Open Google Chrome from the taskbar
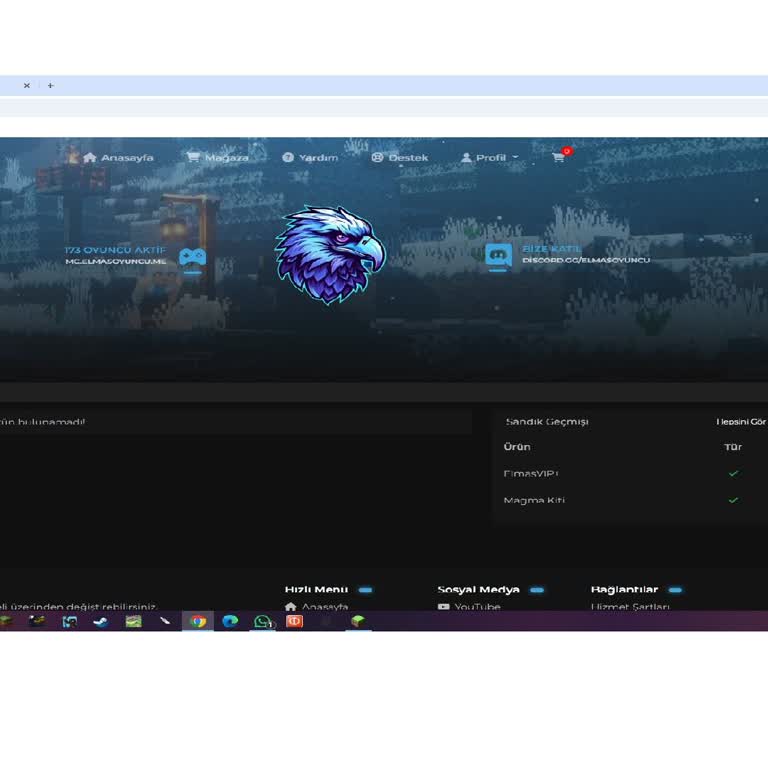This screenshot has width=768, height=768. (x=198, y=621)
